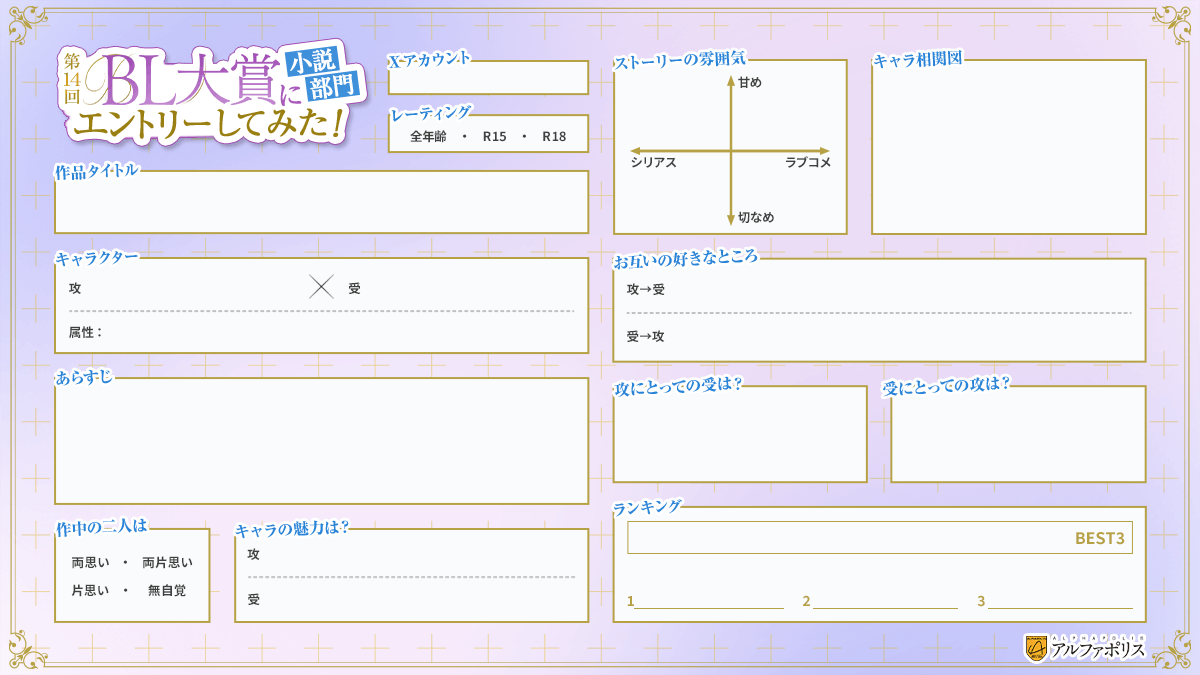Click the キャラの魅力は? heading
The height and width of the screenshot is (675, 1200).
pyautogui.click(x=292, y=527)
